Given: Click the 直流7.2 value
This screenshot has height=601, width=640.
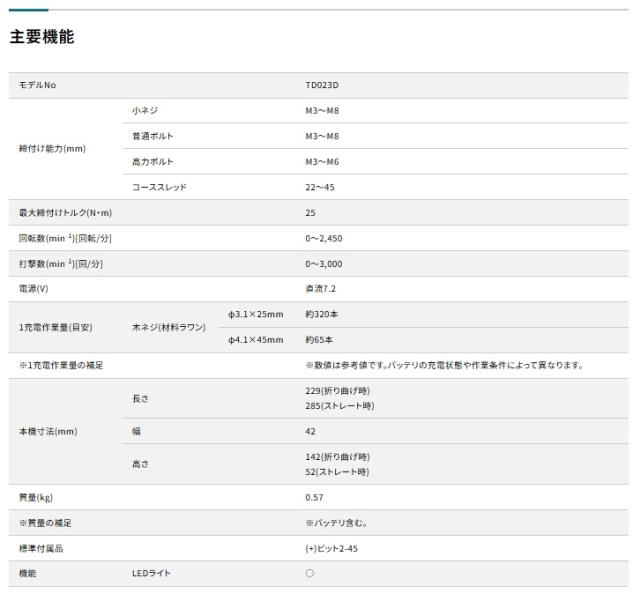Looking at the screenshot, I should coord(320,289).
